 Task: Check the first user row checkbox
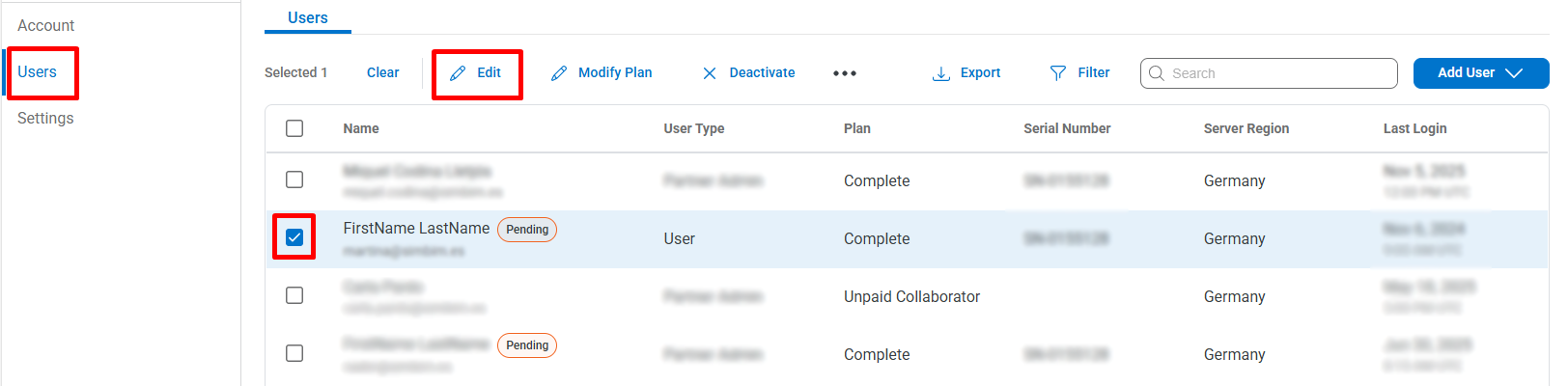pyautogui.click(x=294, y=179)
